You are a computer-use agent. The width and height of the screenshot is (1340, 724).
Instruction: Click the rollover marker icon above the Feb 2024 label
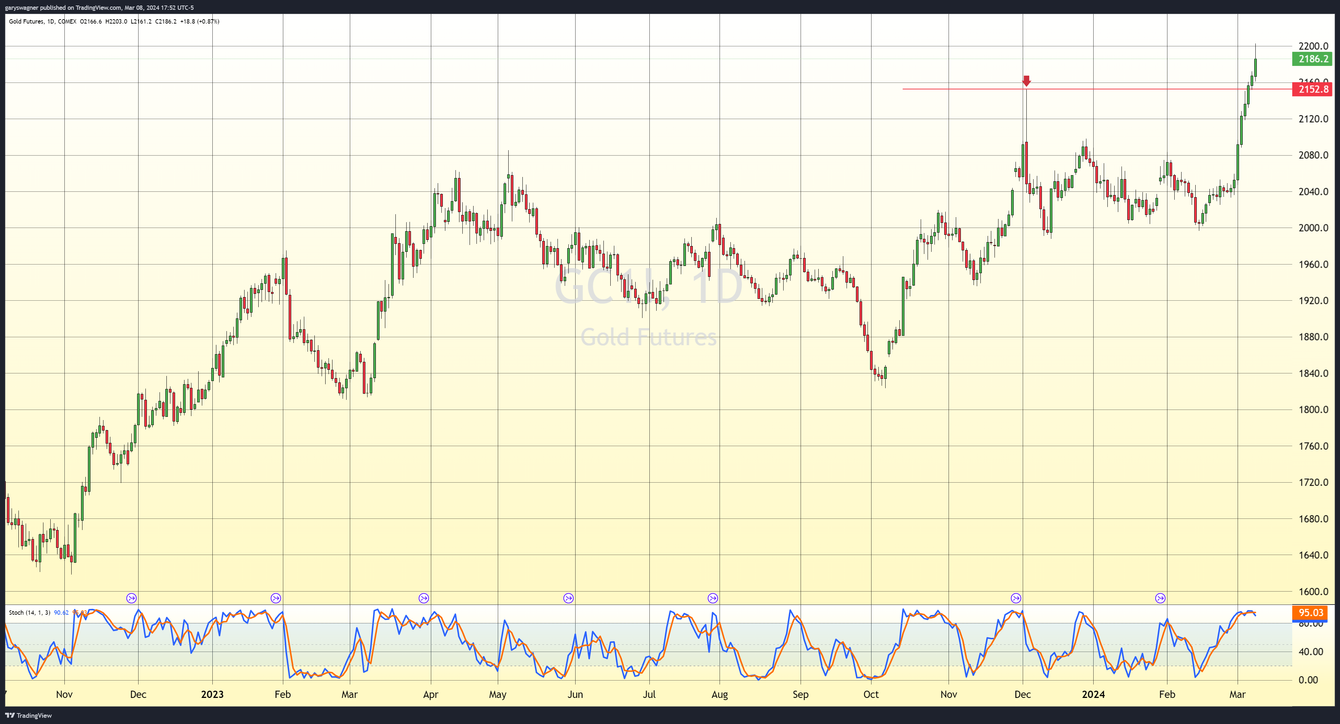click(x=1160, y=598)
